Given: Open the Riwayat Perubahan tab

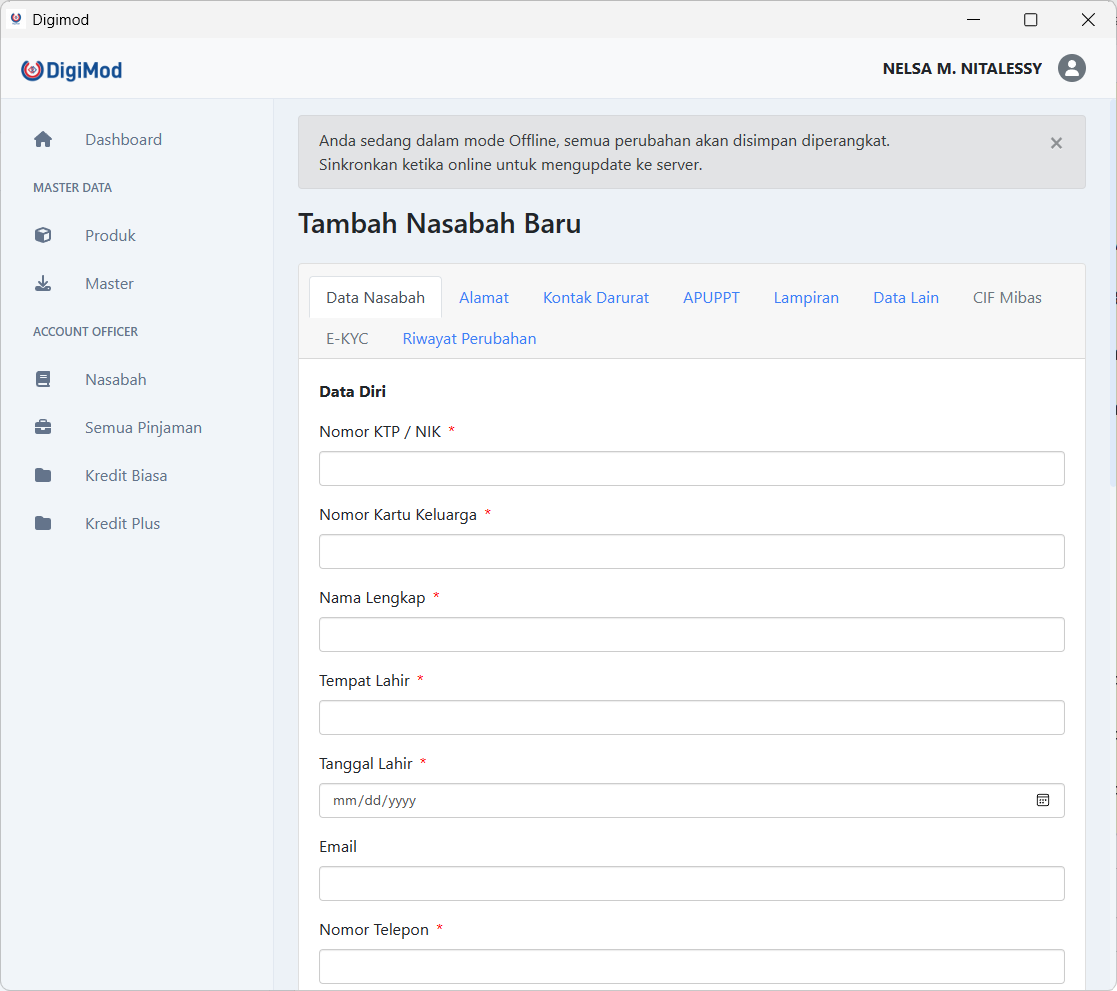Looking at the screenshot, I should 469,339.
